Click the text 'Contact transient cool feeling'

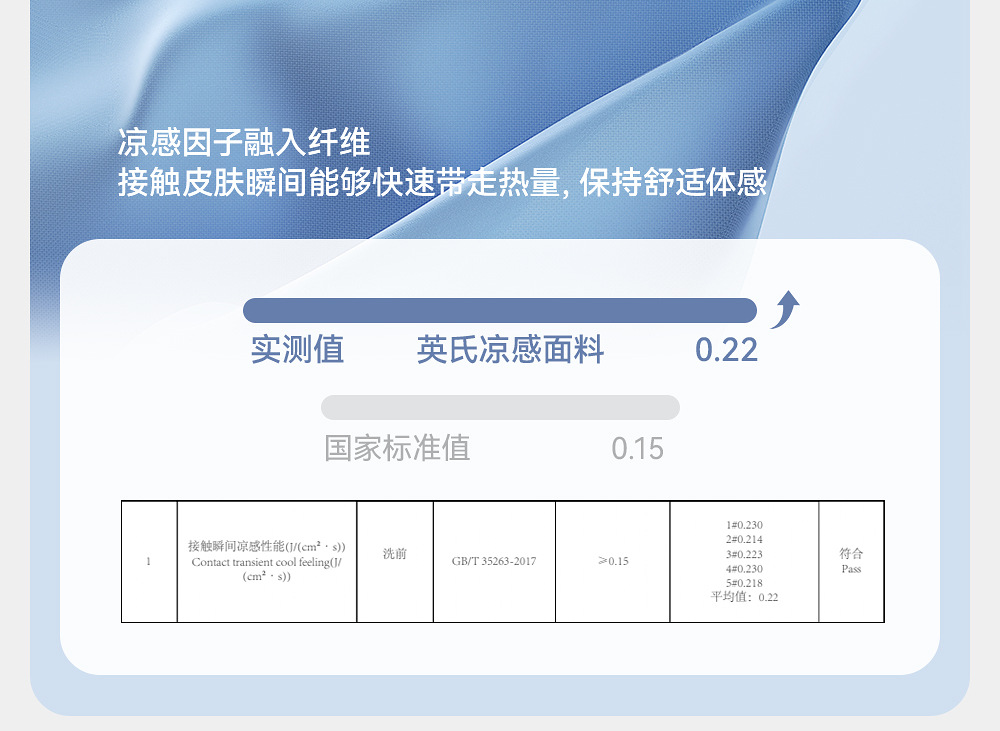(x=260, y=562)
